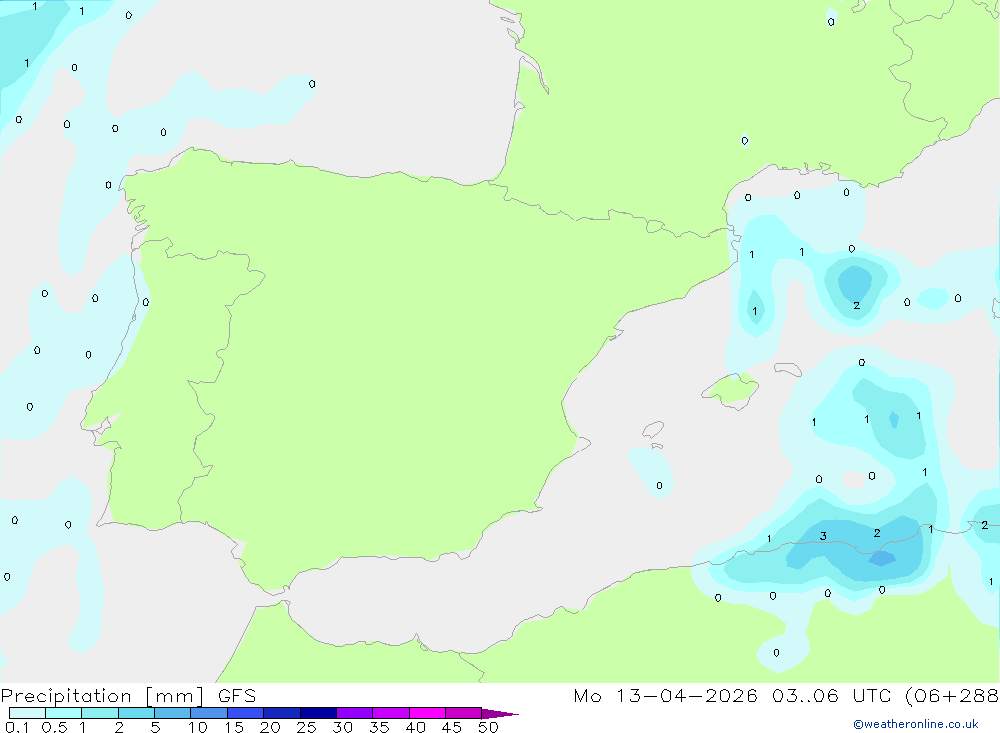
Task: Open the weatheronline.co.uk link
Action: pos(916,724)
